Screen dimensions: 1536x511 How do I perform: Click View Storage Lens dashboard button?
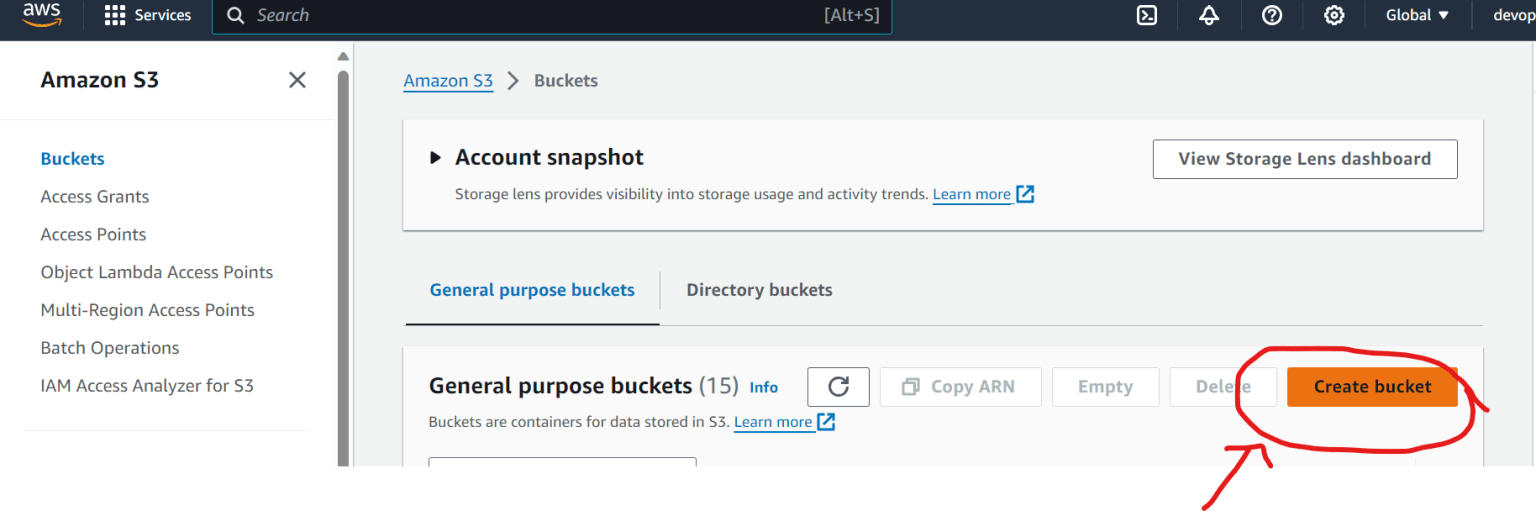[x=1305, y=159]
